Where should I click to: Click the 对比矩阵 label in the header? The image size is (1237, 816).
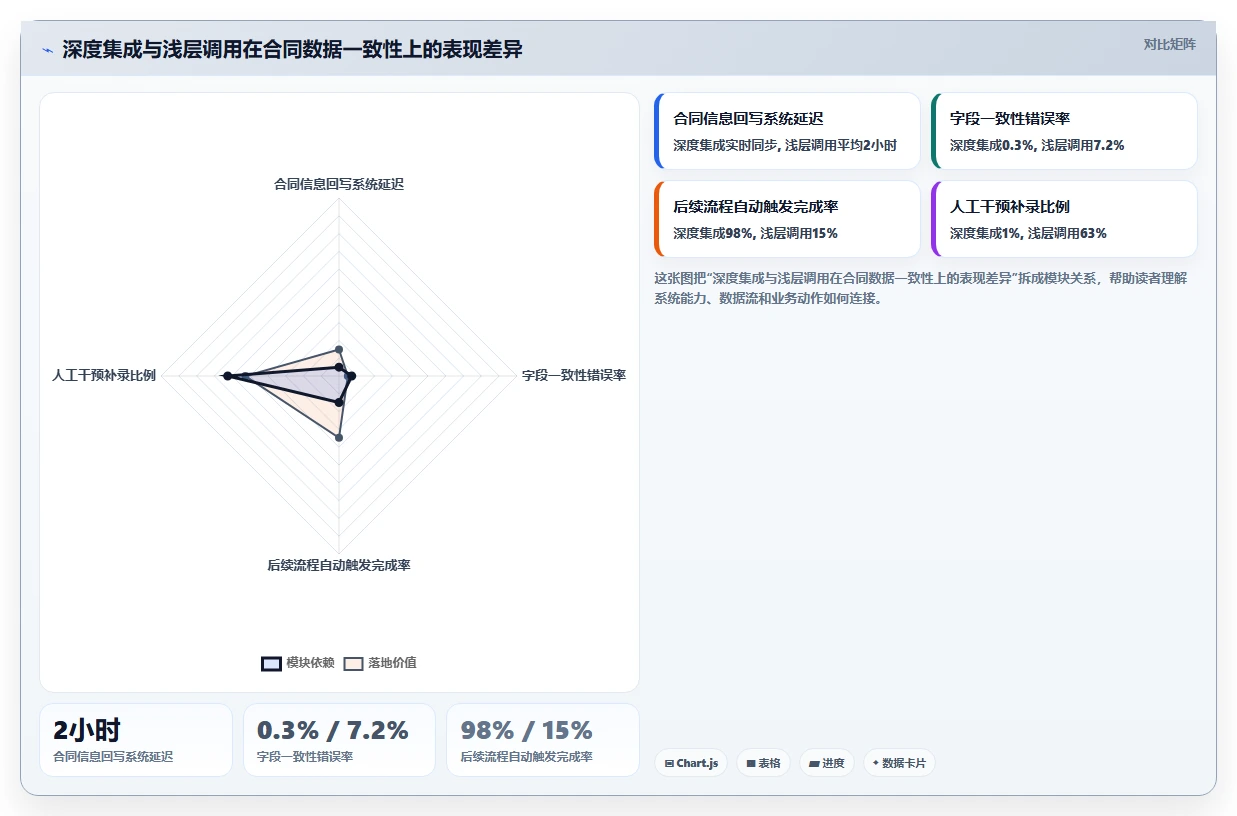(x=1169, y=44)
